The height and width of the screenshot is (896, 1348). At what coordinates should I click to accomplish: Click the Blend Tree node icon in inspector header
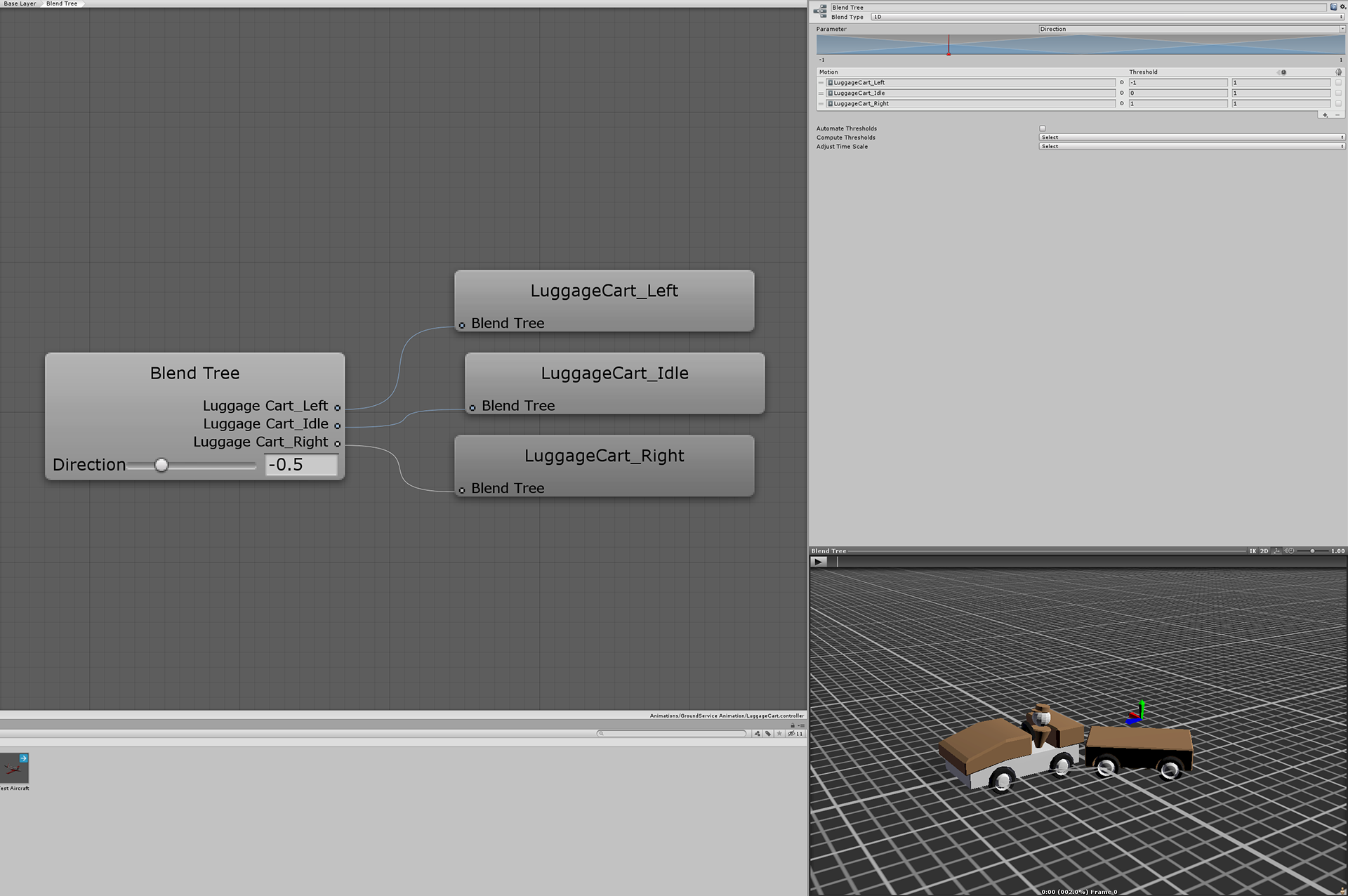(820, 11)
